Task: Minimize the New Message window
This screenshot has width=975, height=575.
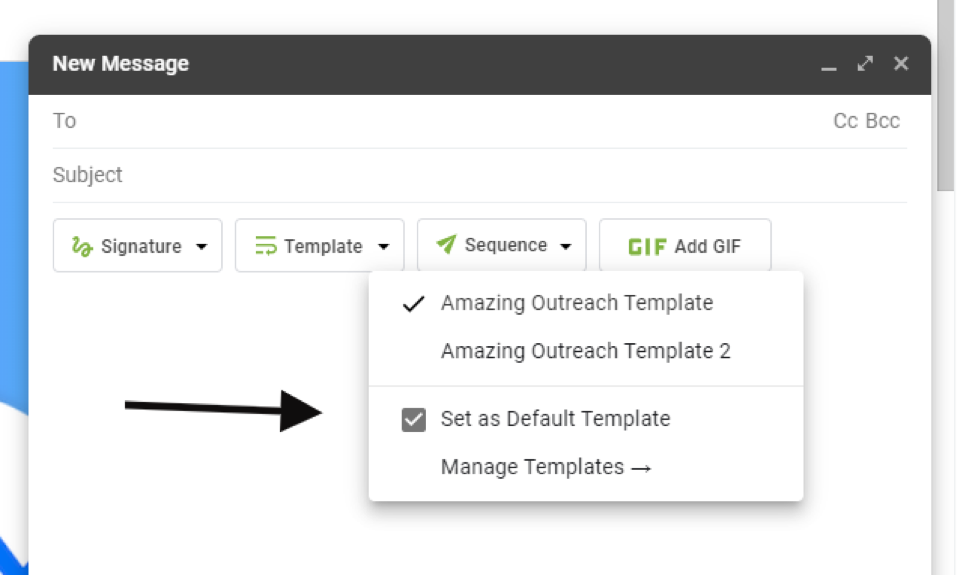Action: [828, 65]
